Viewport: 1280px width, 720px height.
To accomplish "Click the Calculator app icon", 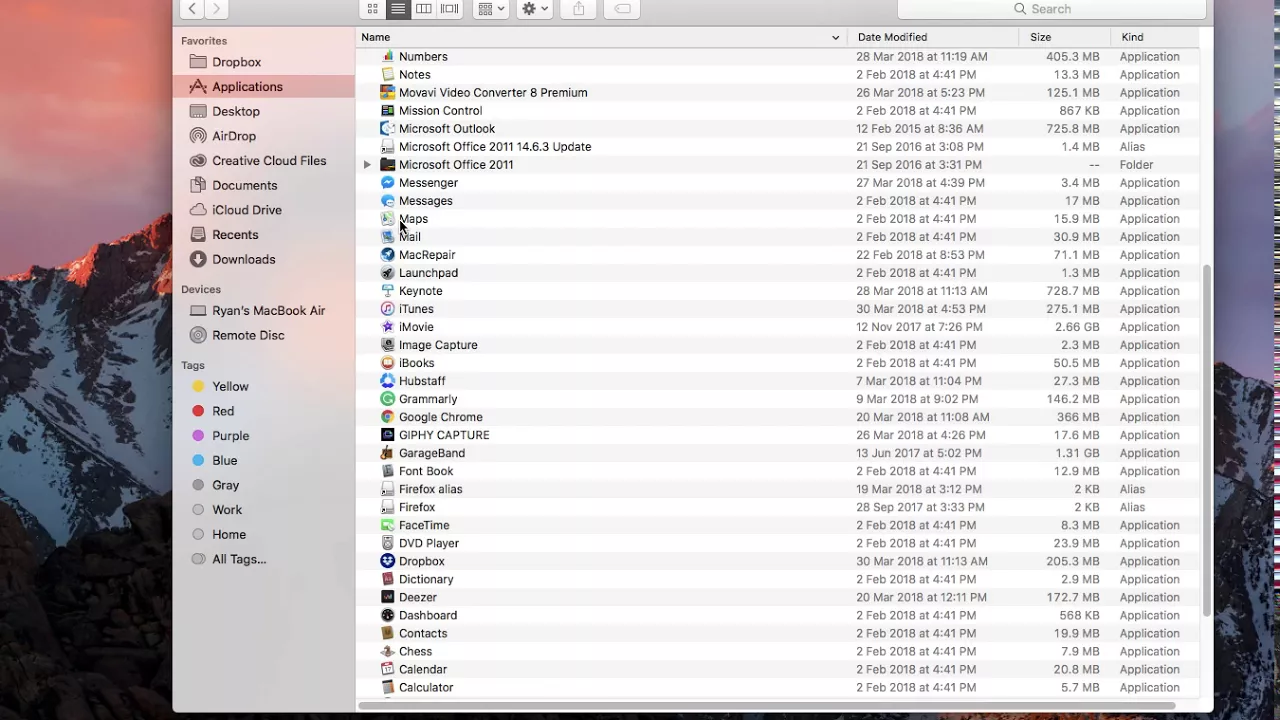I will pos(388,687).
